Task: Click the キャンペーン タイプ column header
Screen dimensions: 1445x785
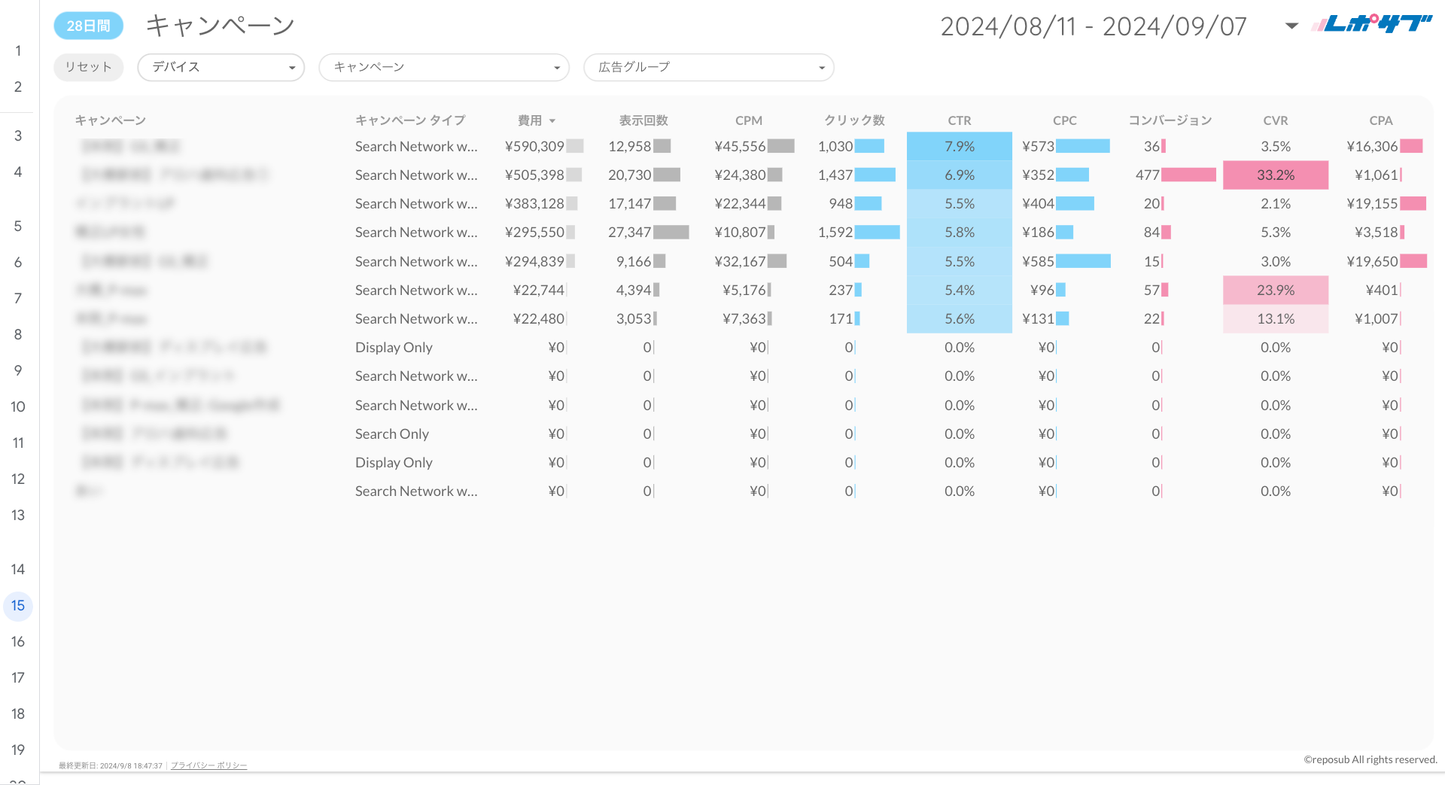Action: point(410,120)
